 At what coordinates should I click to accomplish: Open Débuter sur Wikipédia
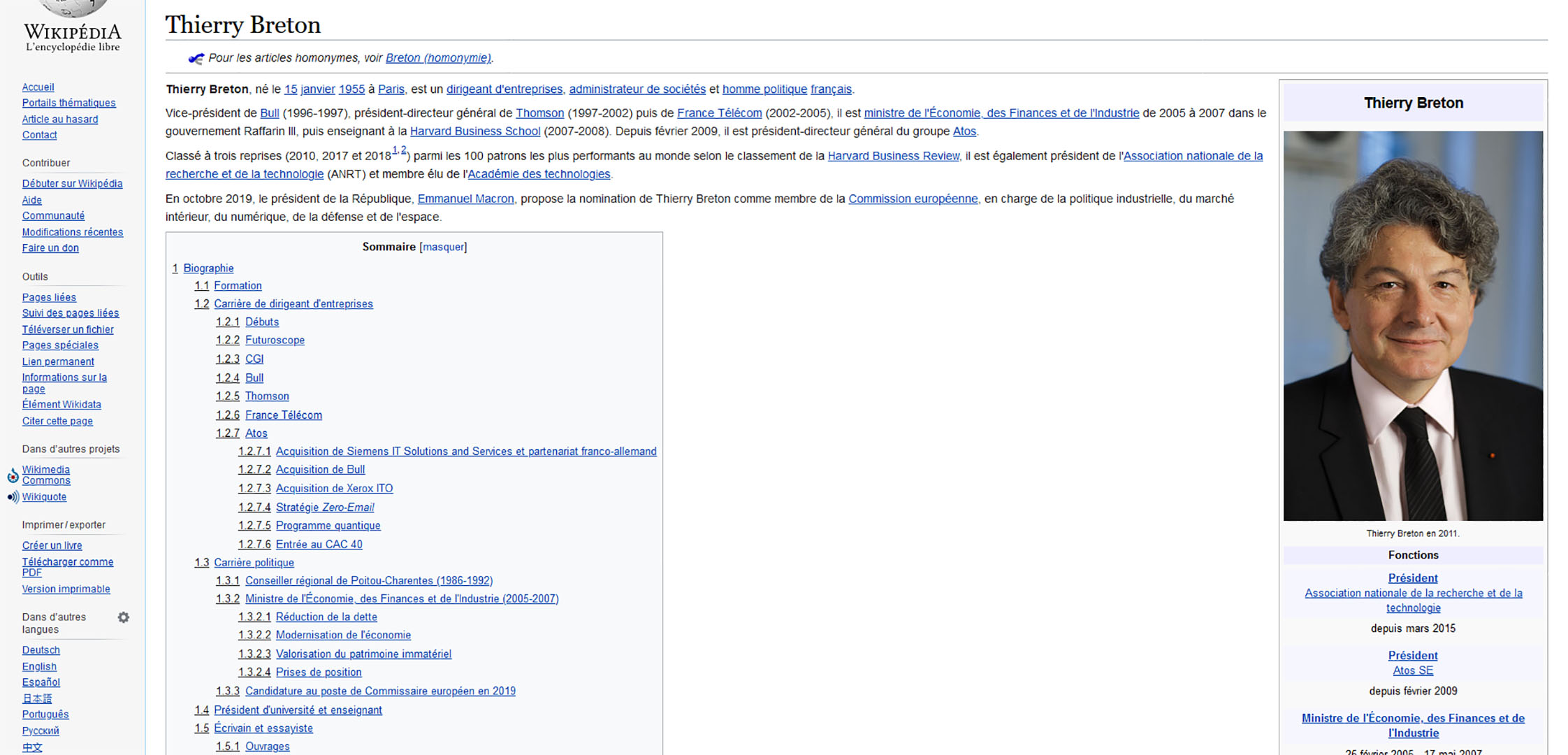point(72,184)
